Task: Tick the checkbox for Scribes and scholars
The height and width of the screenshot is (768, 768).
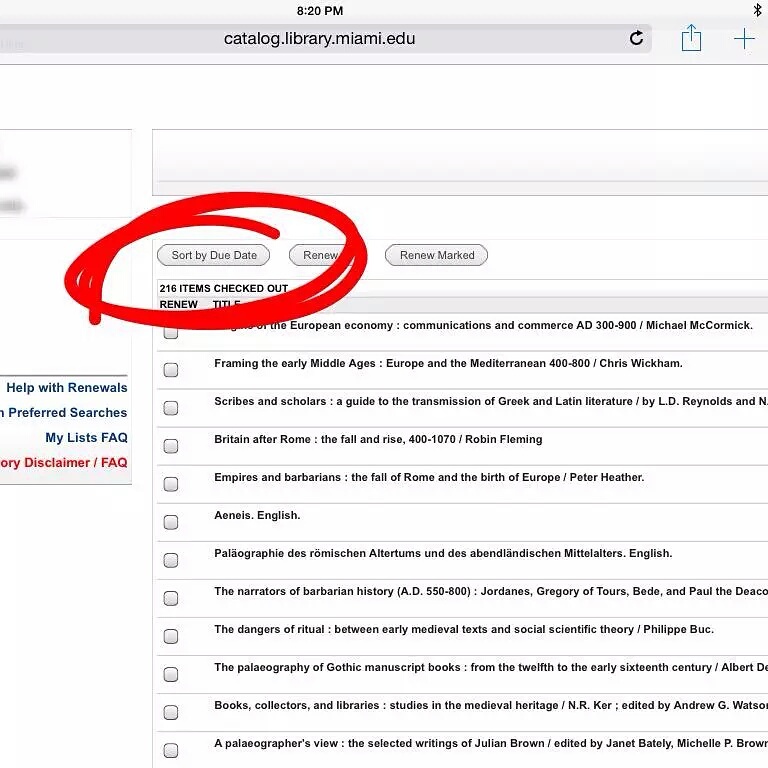Action: click(171, 408)
